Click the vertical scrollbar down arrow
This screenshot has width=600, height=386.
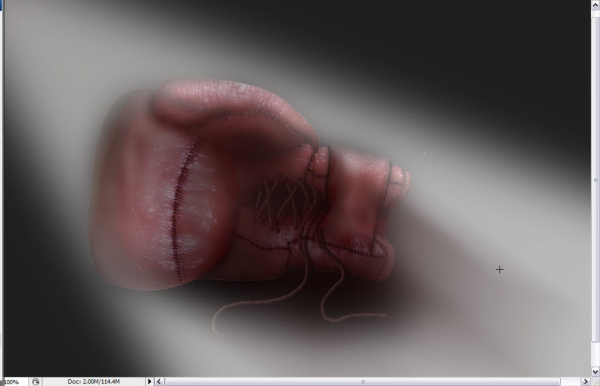(x=595, y=371)
